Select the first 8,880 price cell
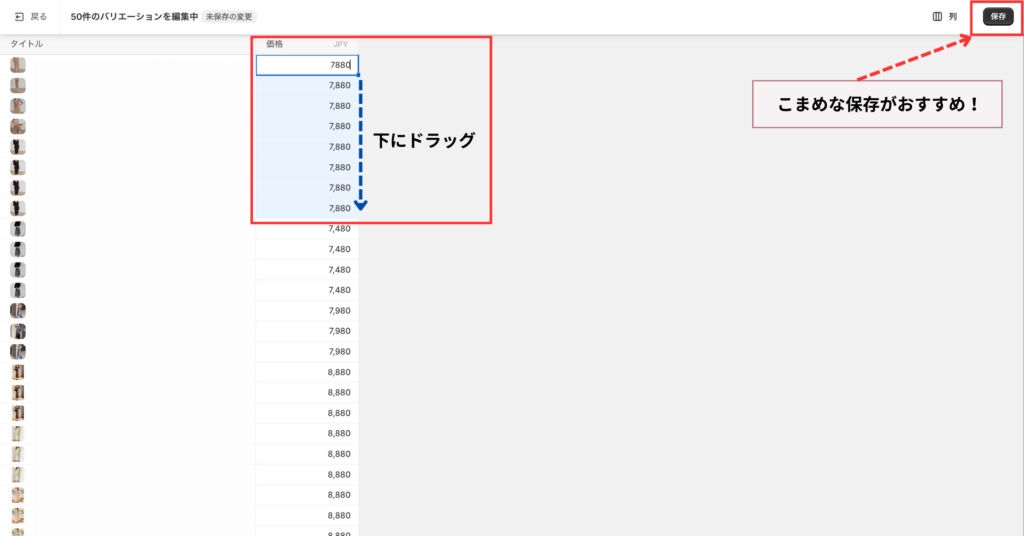Viewport: 1024px width, 536px height. click(307, 372)
